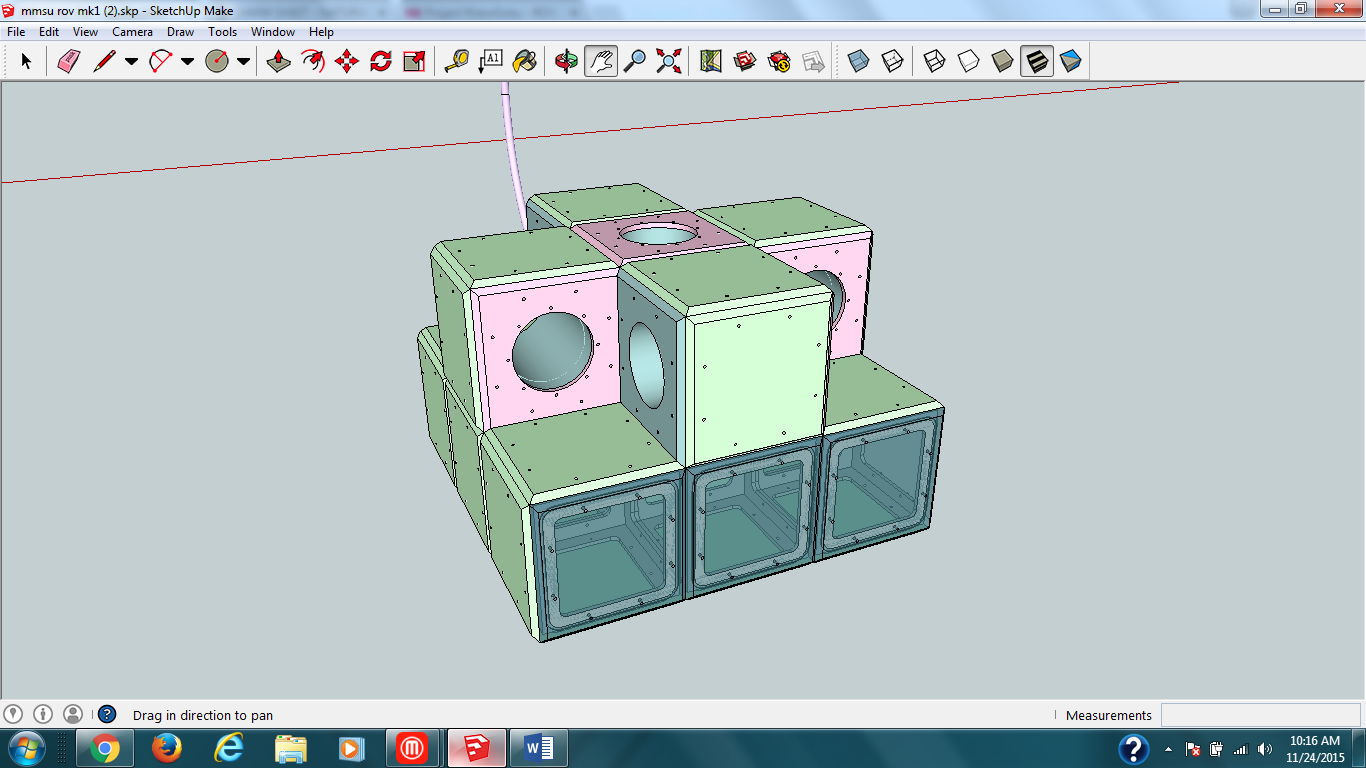
Task: Select the arrow Select tool
Action: (26, 62)
